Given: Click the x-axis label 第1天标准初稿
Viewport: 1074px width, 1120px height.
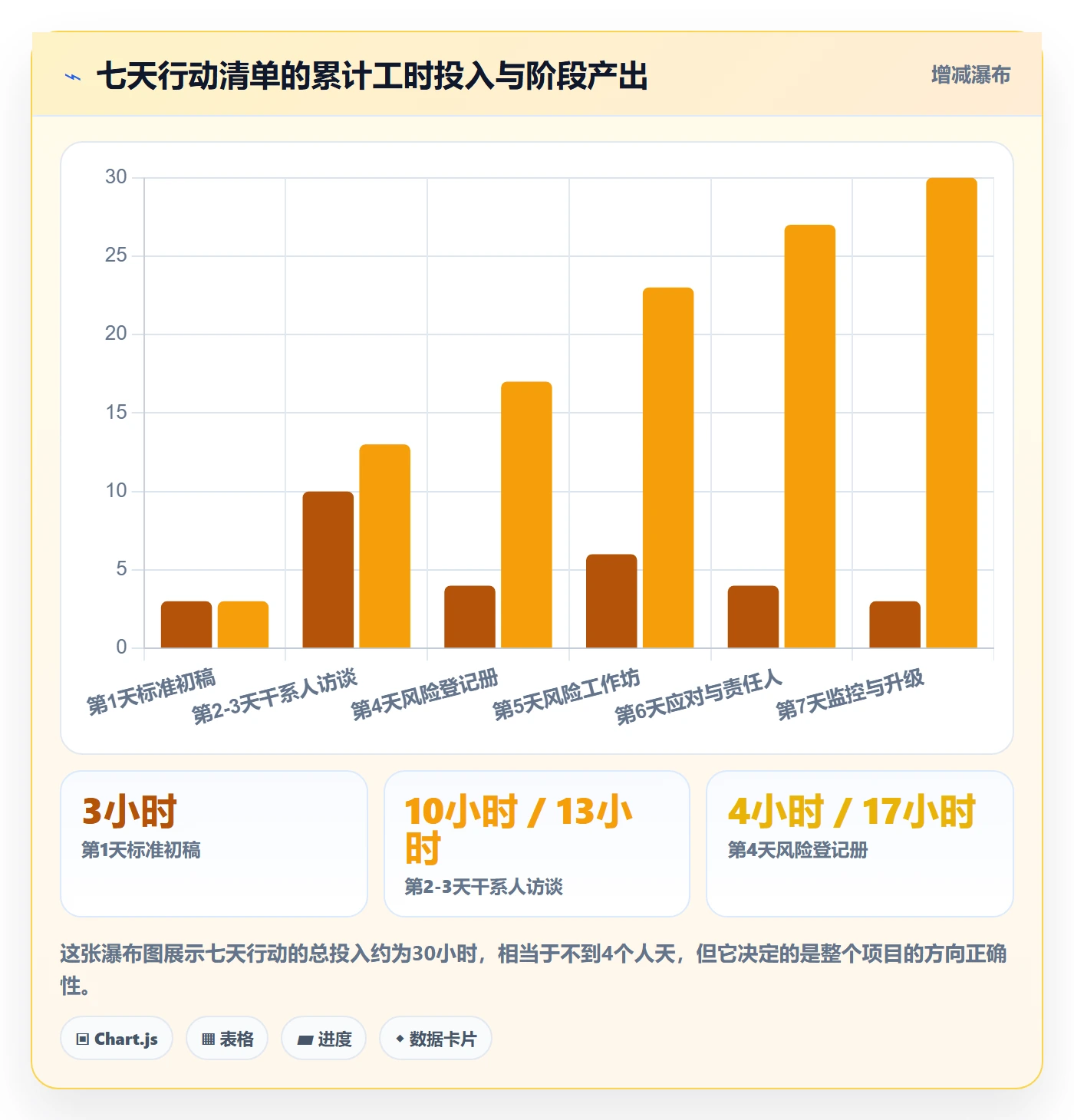Looking at the screenshot, I should 151,691.
